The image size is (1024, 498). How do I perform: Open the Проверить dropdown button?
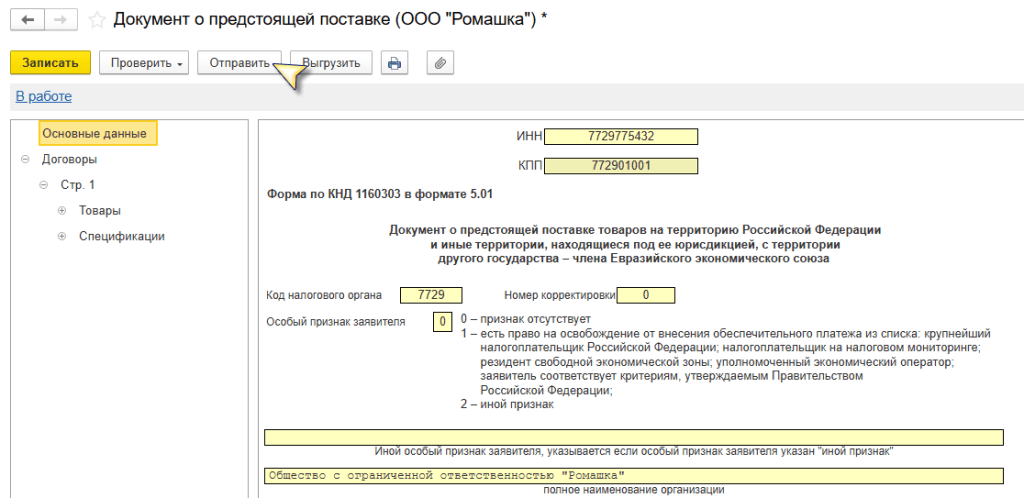click(144, 63)
